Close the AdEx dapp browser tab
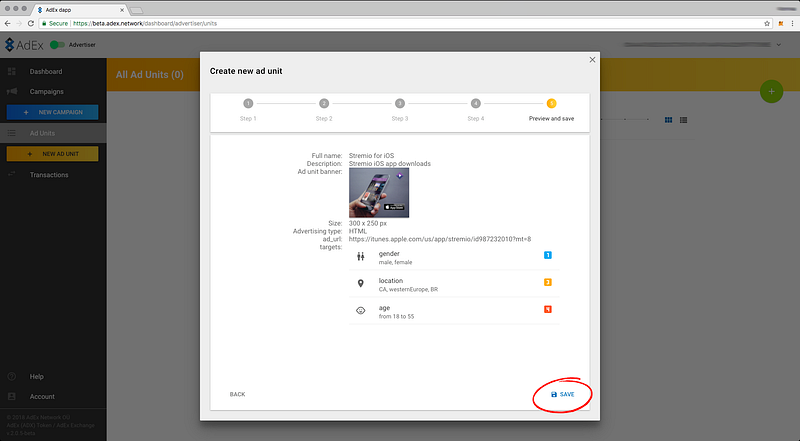800x441 pixels. (x=122, y=10)
